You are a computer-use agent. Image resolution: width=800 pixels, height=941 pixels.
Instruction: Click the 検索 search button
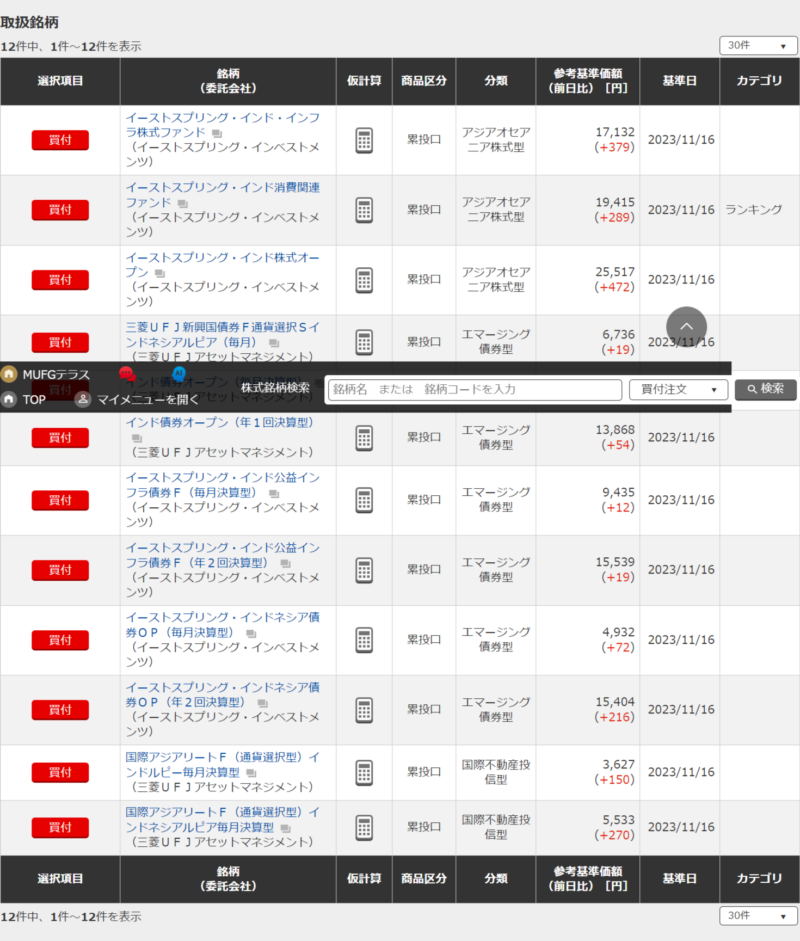[x=766, y=389]
